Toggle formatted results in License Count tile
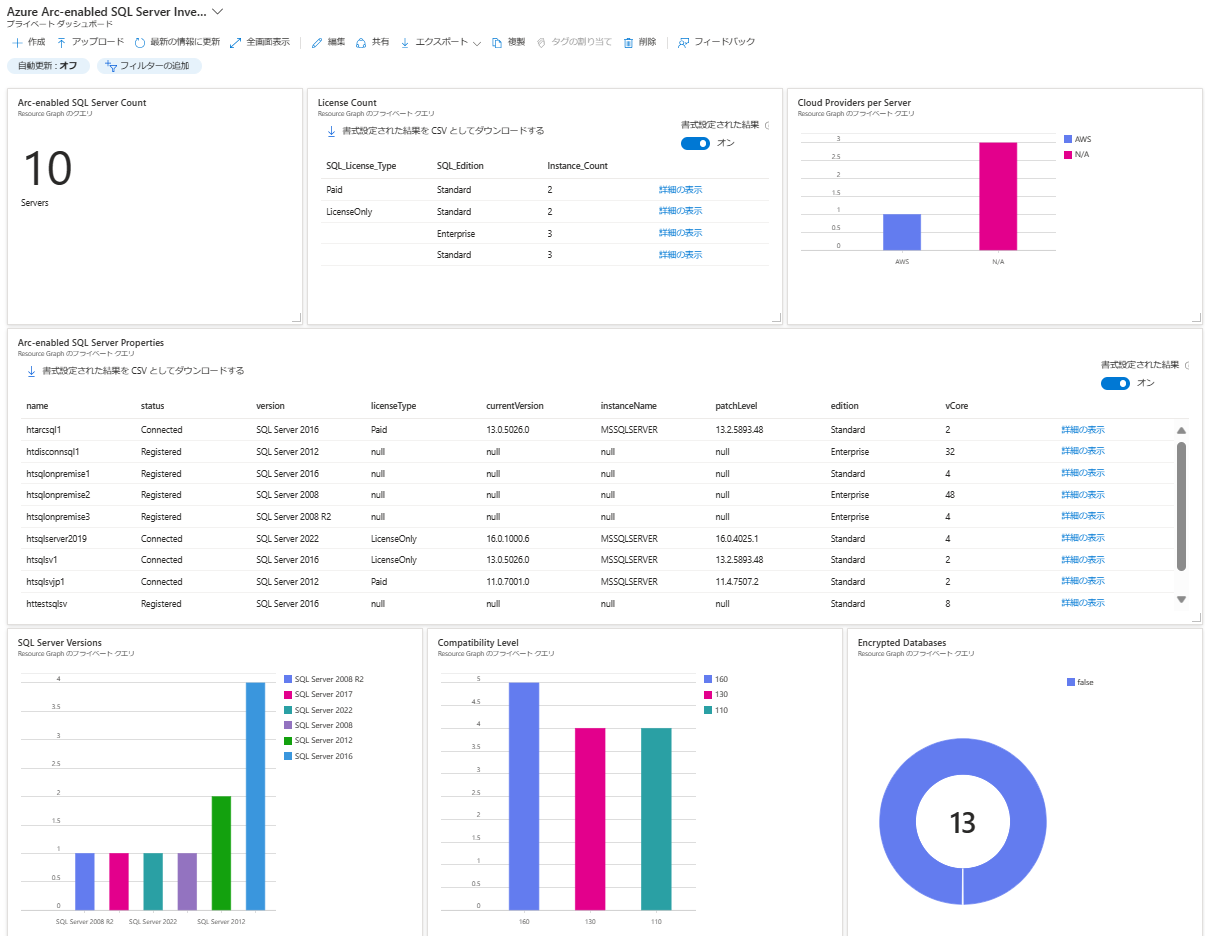 point(695,143)
